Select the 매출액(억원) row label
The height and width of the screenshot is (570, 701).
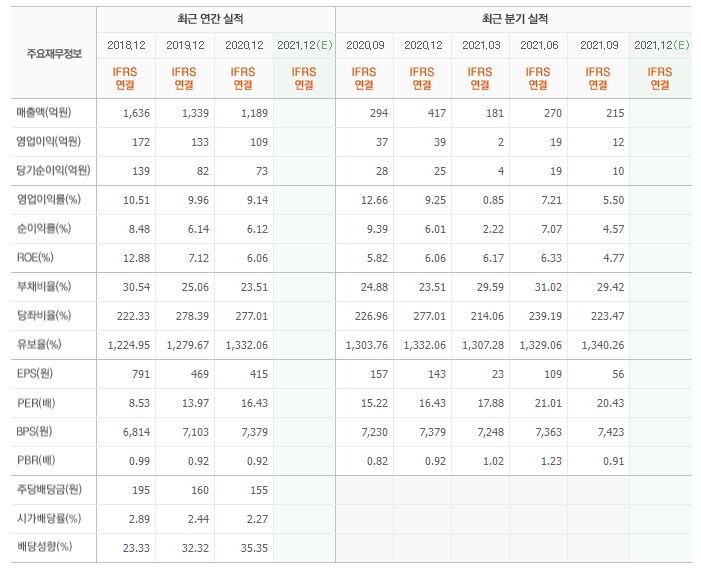point(44,112)
